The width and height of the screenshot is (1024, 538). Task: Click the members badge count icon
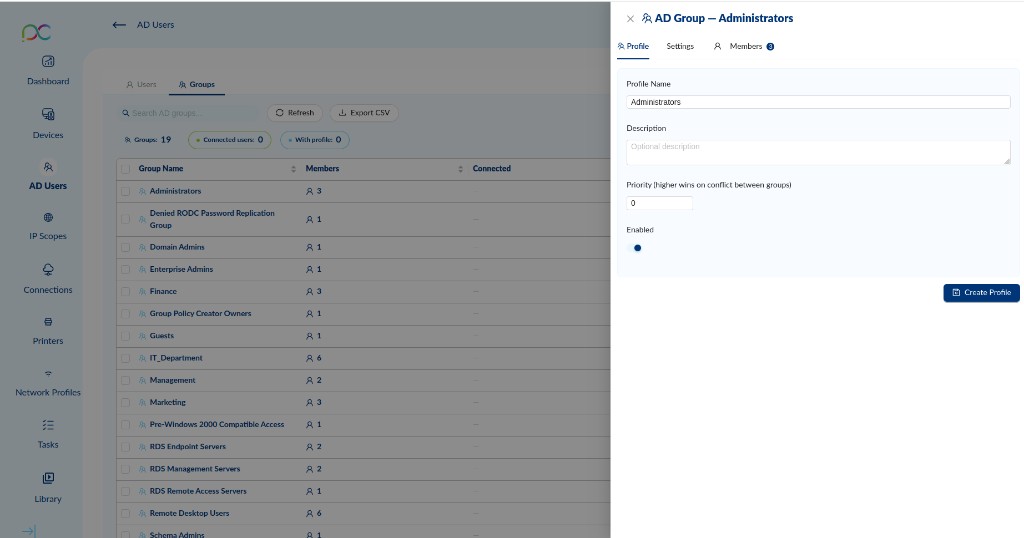(x=771, y=46)
